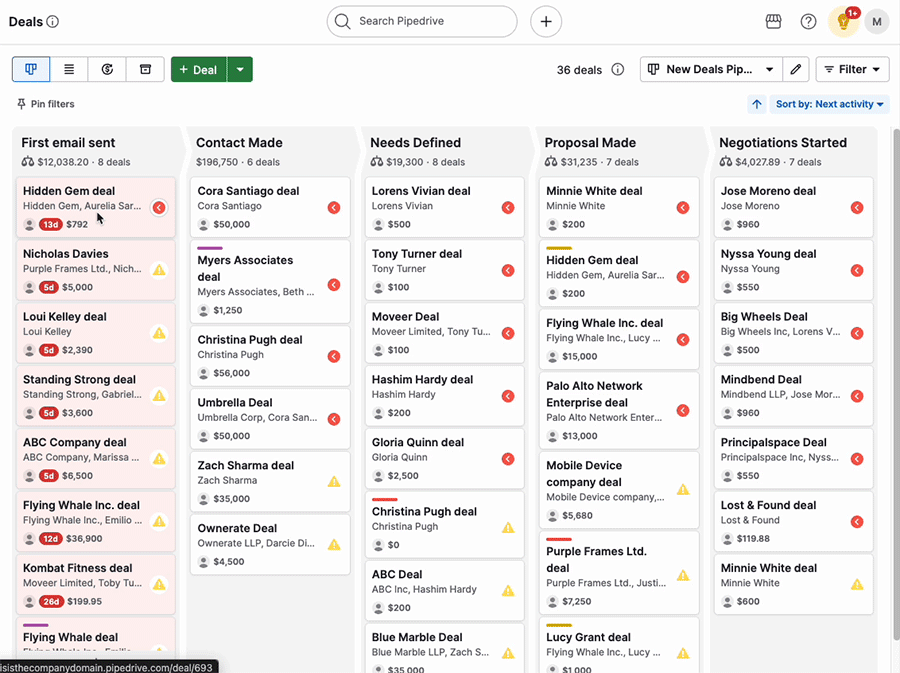Open the Christina Pugh deal in Contact Made
The height and width of the screenshot is (673, 900).
(x=270, y=356)
